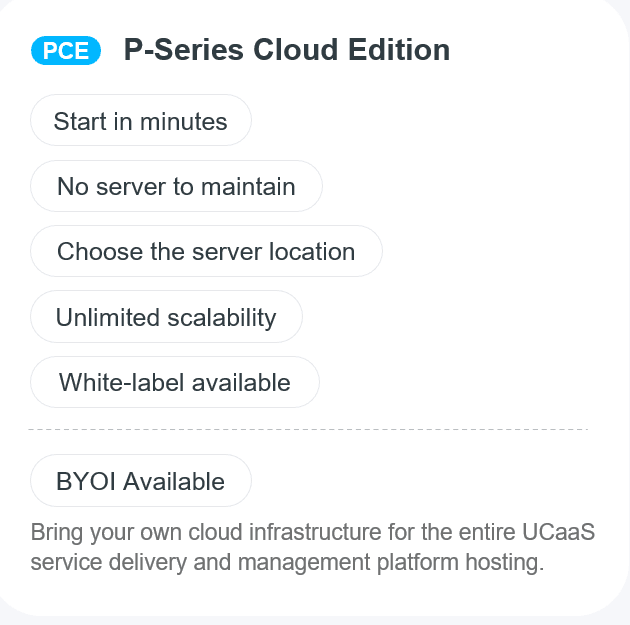Screen dimensions: 630x625
Task: Select the Start in minutes tag
Action: click(141, 121)
